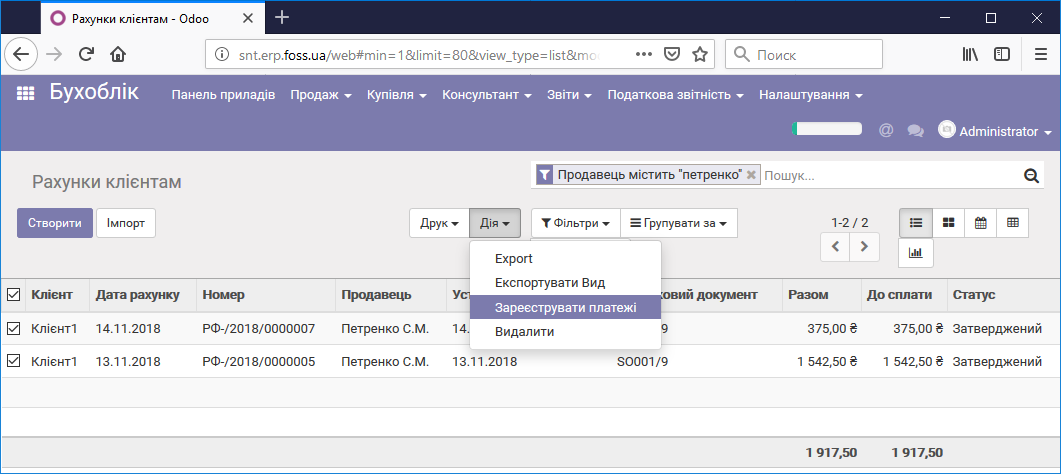Click the browser Поиск search box
This screenshot has width=1061, height=474.
pyautogui.click(x=804, y=54)
